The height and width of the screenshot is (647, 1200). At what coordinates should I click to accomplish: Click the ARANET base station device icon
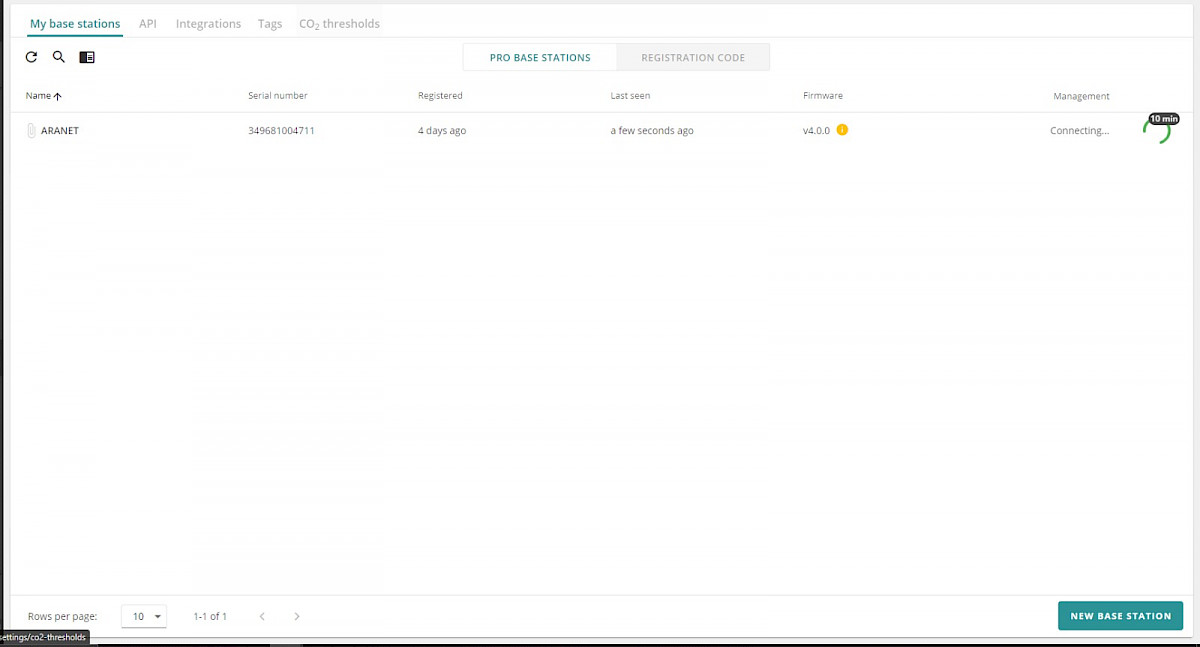click(x=31, y=130)
